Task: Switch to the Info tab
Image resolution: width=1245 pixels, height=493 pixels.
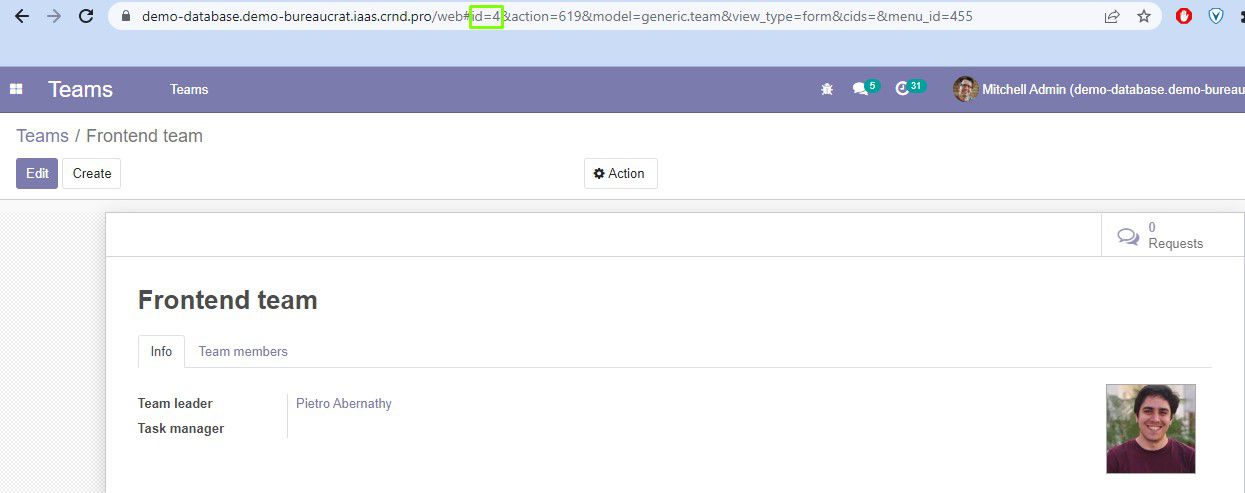Action: tap(161, 351)
